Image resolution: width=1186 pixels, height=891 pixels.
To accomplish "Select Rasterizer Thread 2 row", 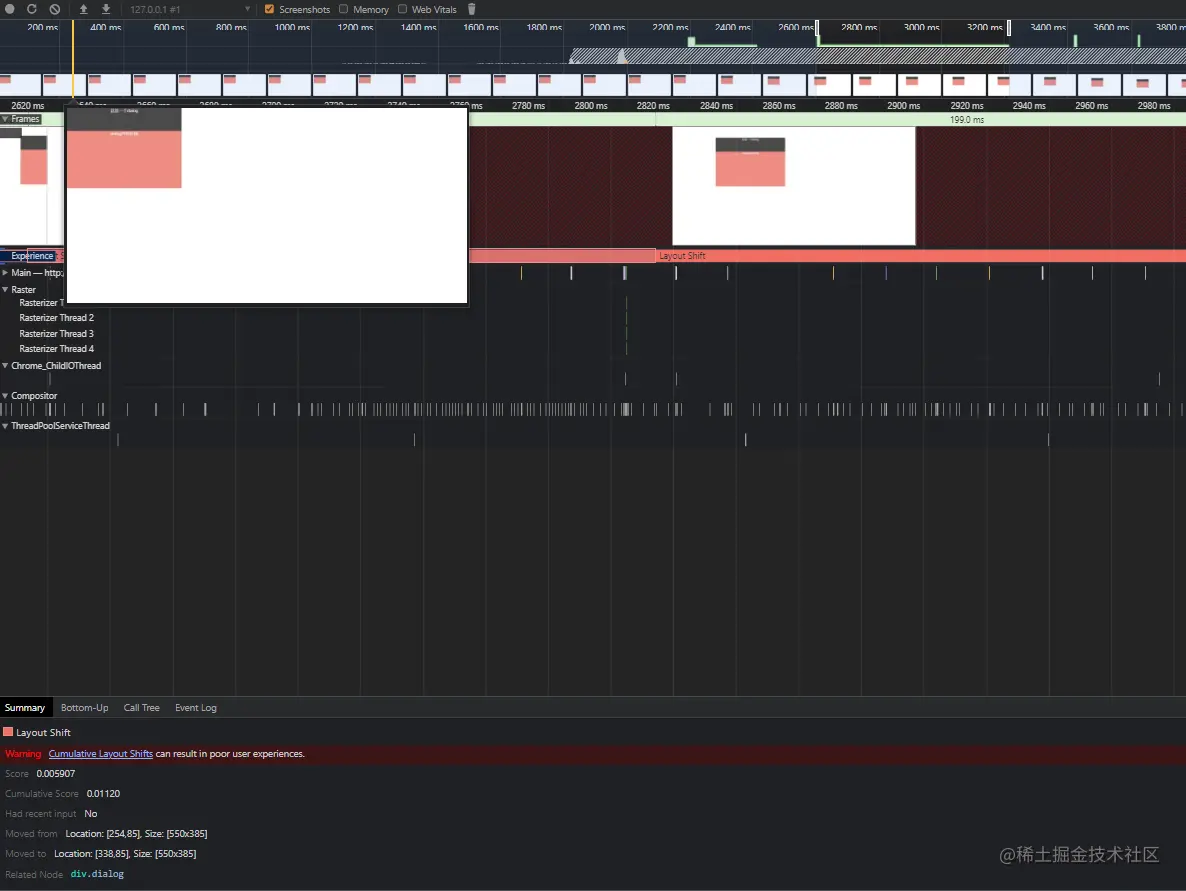I will pos(57,318).
